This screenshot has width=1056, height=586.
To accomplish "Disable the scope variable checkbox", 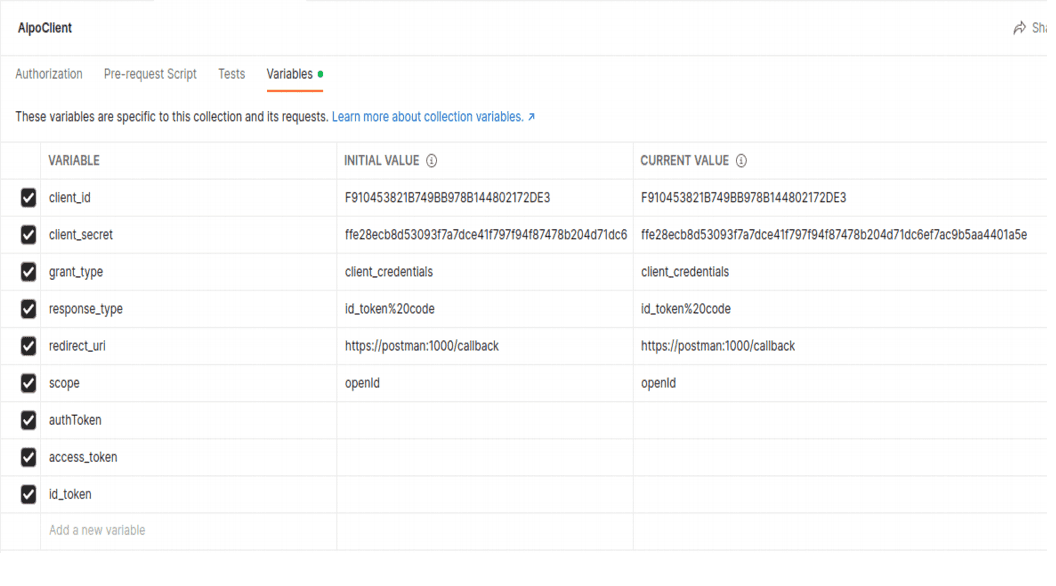I will click(28, 383).
